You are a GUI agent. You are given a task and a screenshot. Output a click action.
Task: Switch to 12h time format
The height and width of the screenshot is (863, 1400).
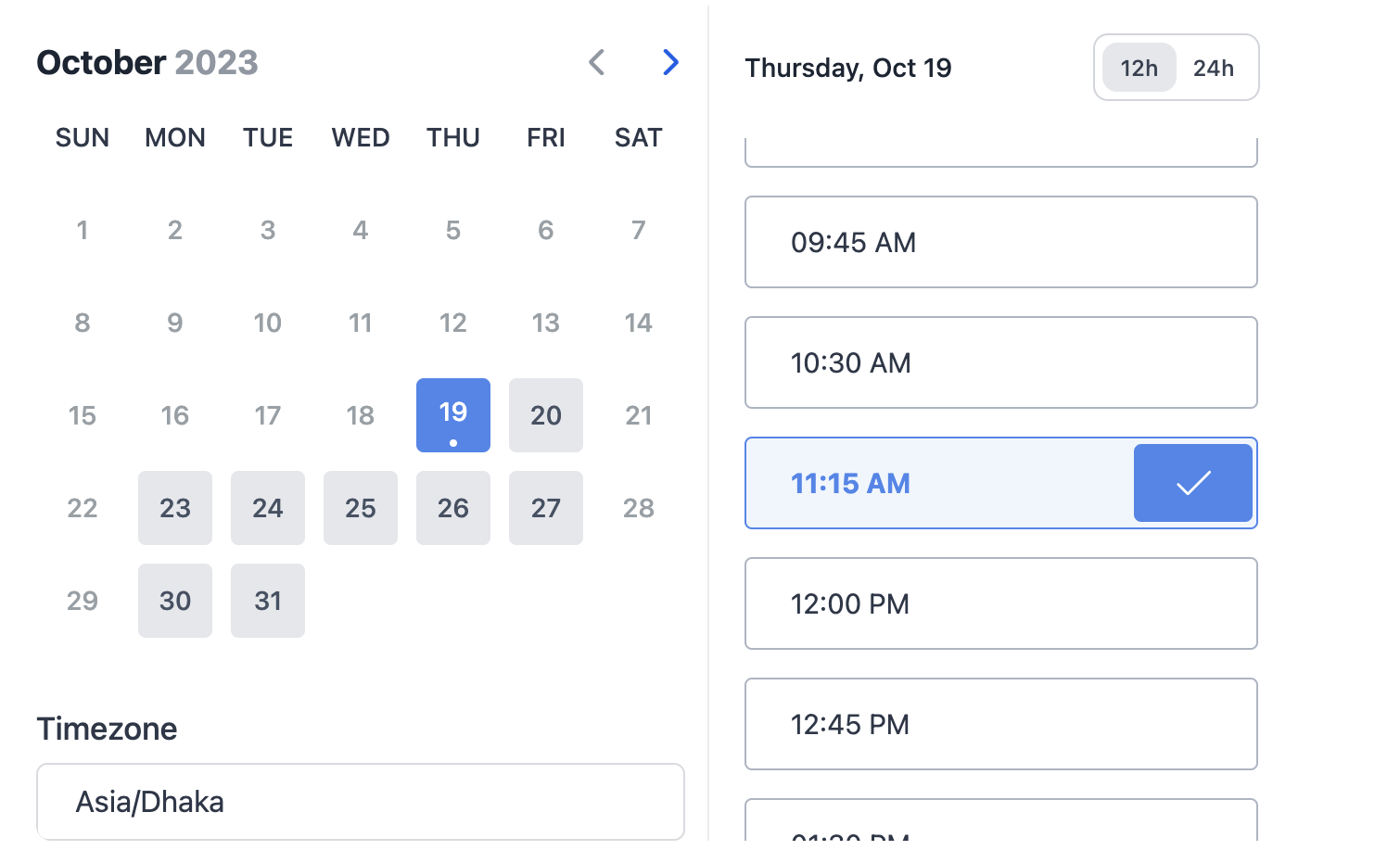pos(1139,68)
